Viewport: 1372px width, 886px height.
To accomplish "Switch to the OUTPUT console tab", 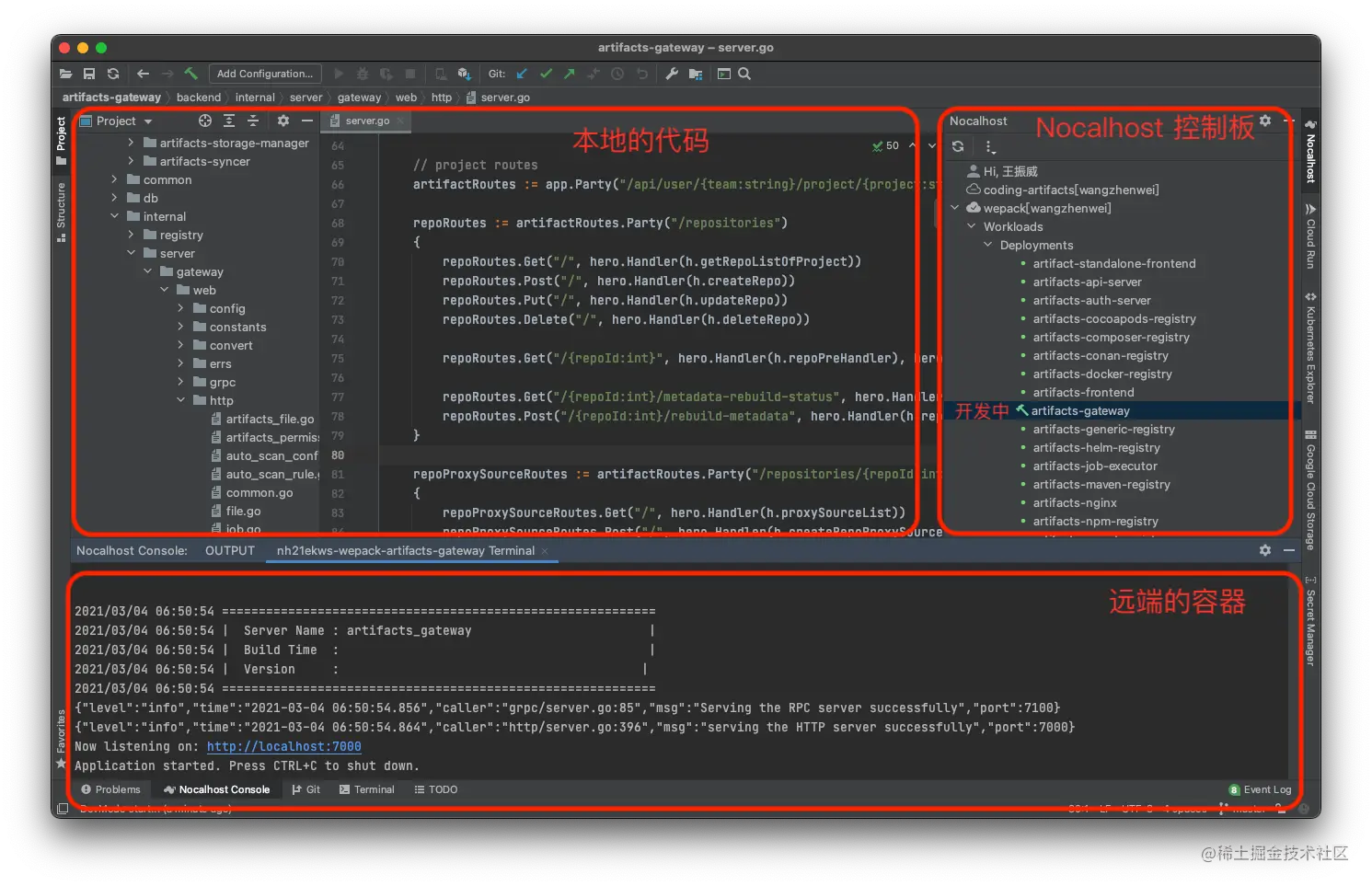I will pos(229,550).
